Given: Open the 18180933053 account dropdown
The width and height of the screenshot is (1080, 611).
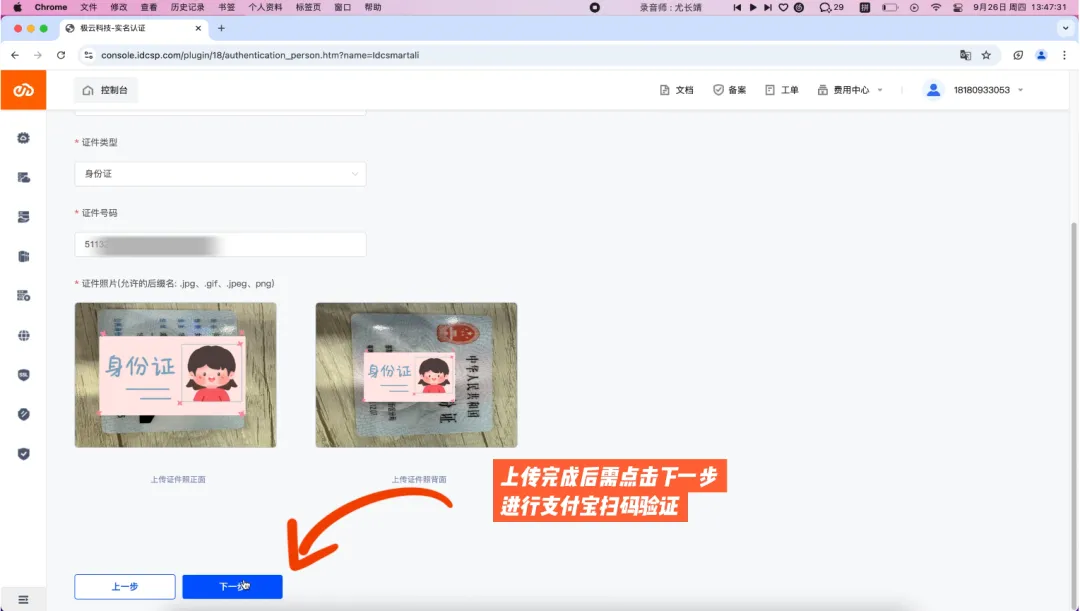Looking at the screenshot, I should click(x=973, y=90).
